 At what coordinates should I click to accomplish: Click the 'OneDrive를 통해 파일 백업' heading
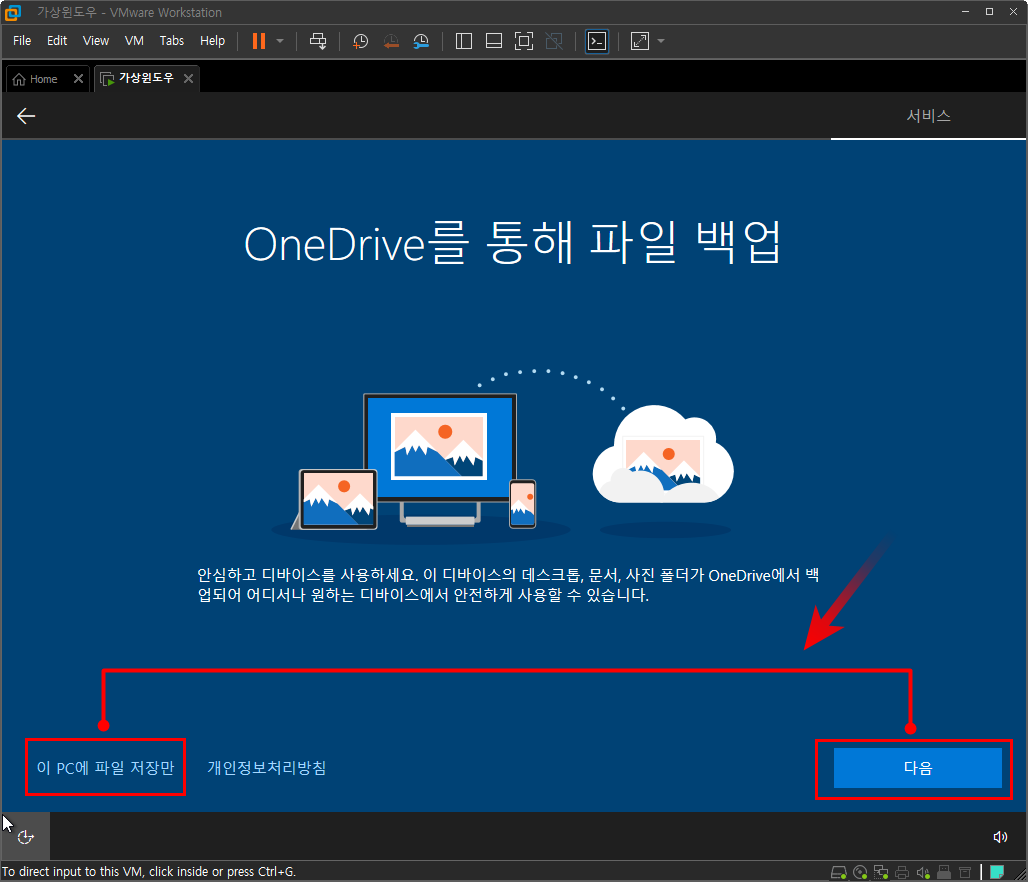[x=513, y=243]
